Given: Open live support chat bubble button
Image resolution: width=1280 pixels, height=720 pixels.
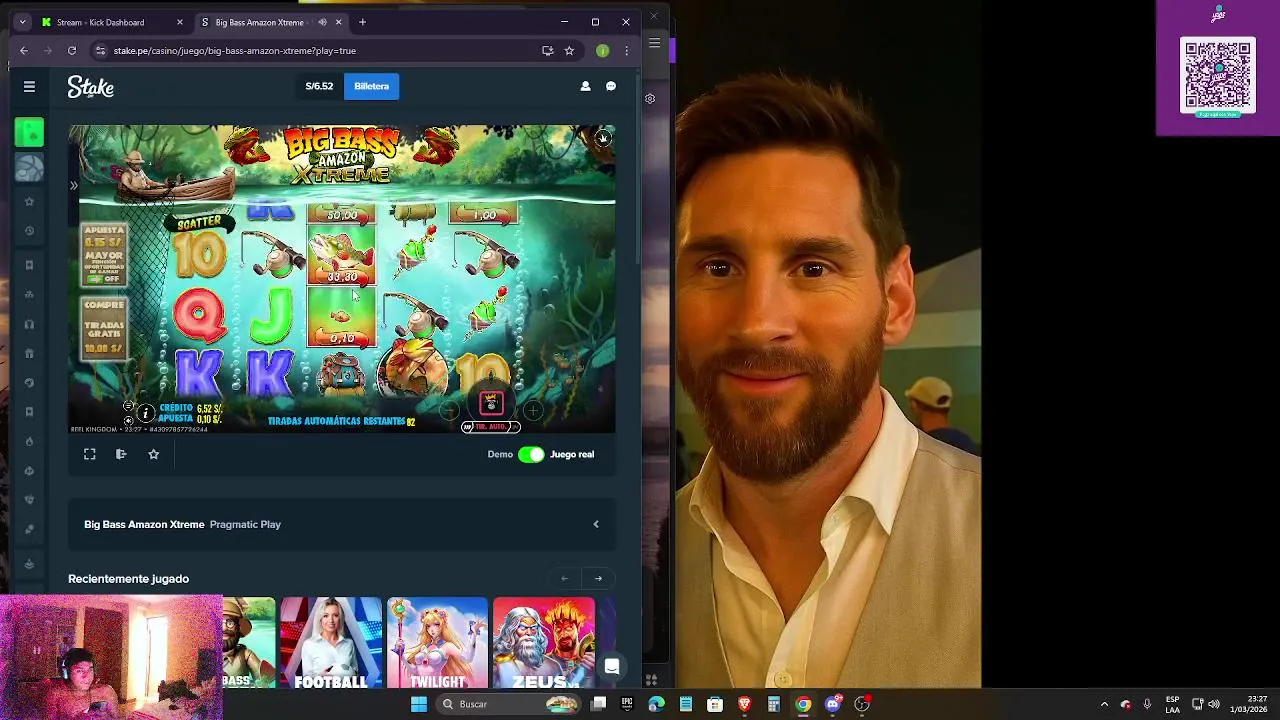Looking at the screenshot, I should pos(612,666).
